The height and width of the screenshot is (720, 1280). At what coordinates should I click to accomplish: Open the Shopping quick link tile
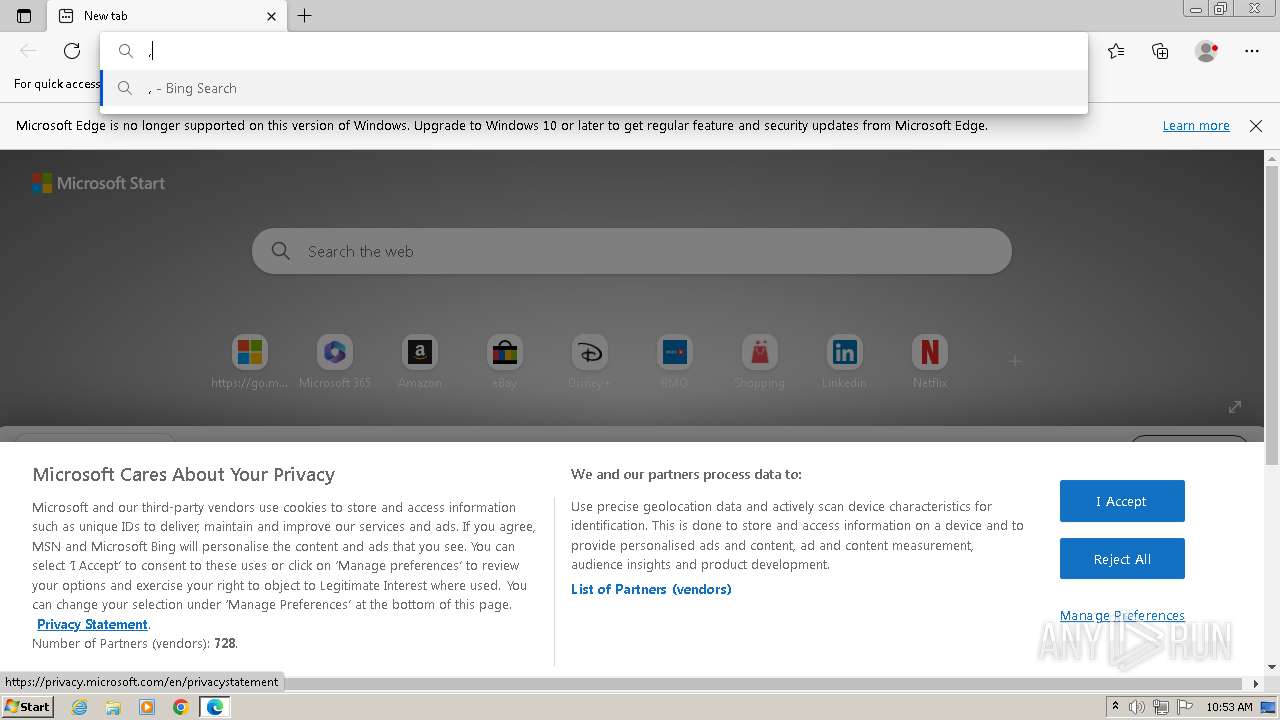[759, 362]
